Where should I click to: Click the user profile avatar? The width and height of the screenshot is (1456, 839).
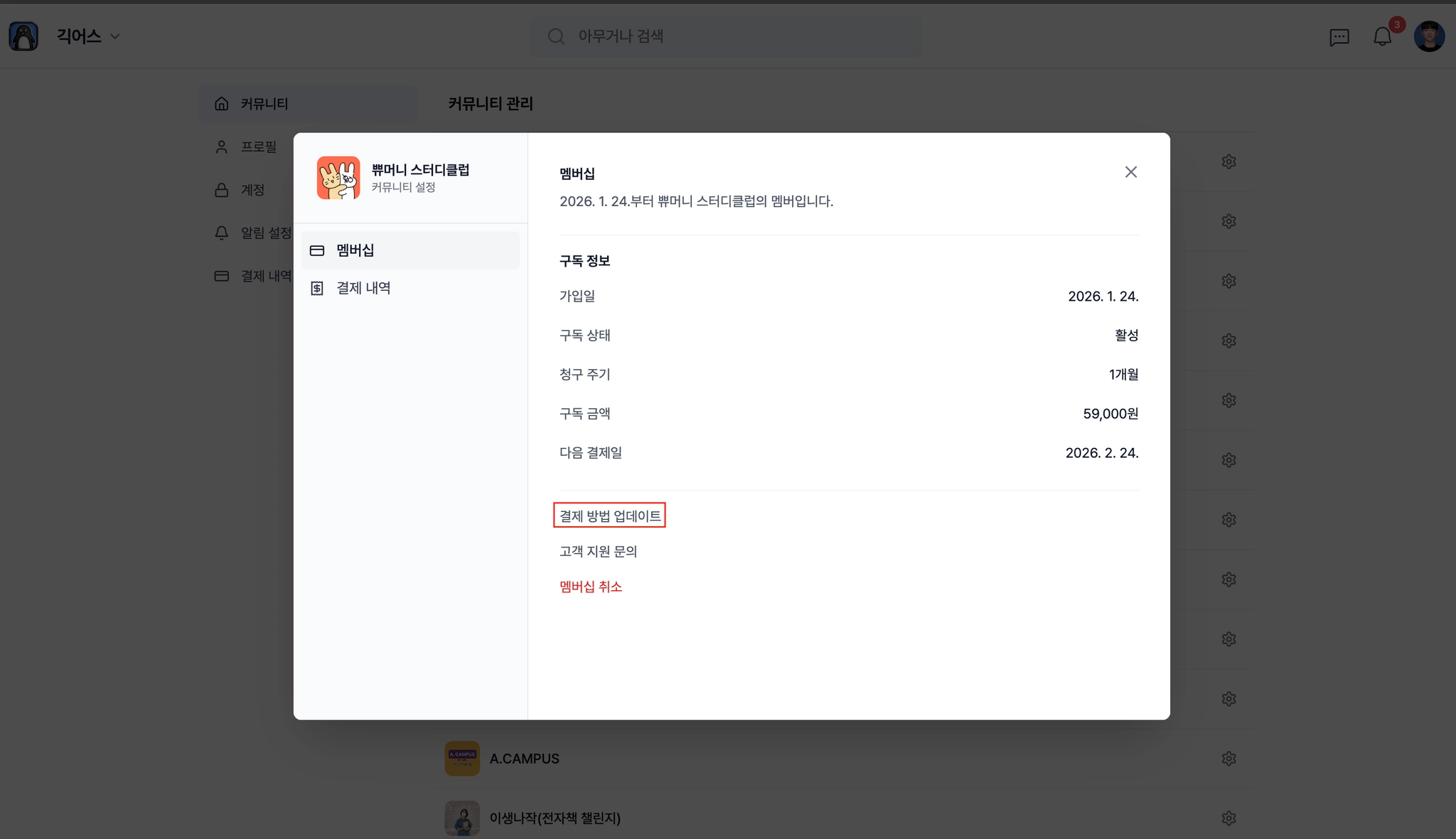(1429, 36)
